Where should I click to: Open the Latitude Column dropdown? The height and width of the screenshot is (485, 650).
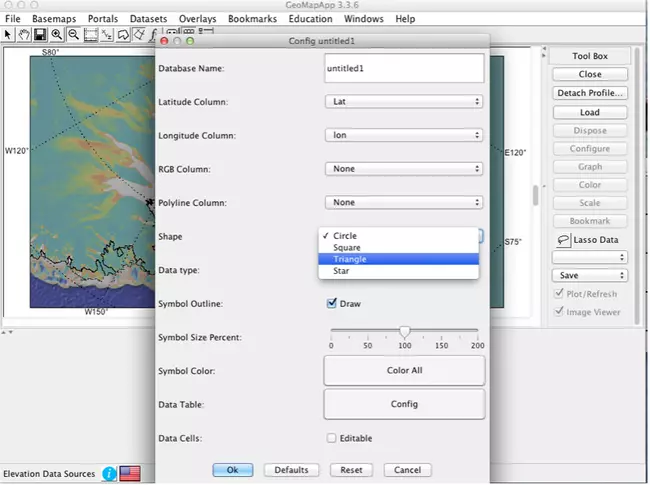[x=404, y=101]
